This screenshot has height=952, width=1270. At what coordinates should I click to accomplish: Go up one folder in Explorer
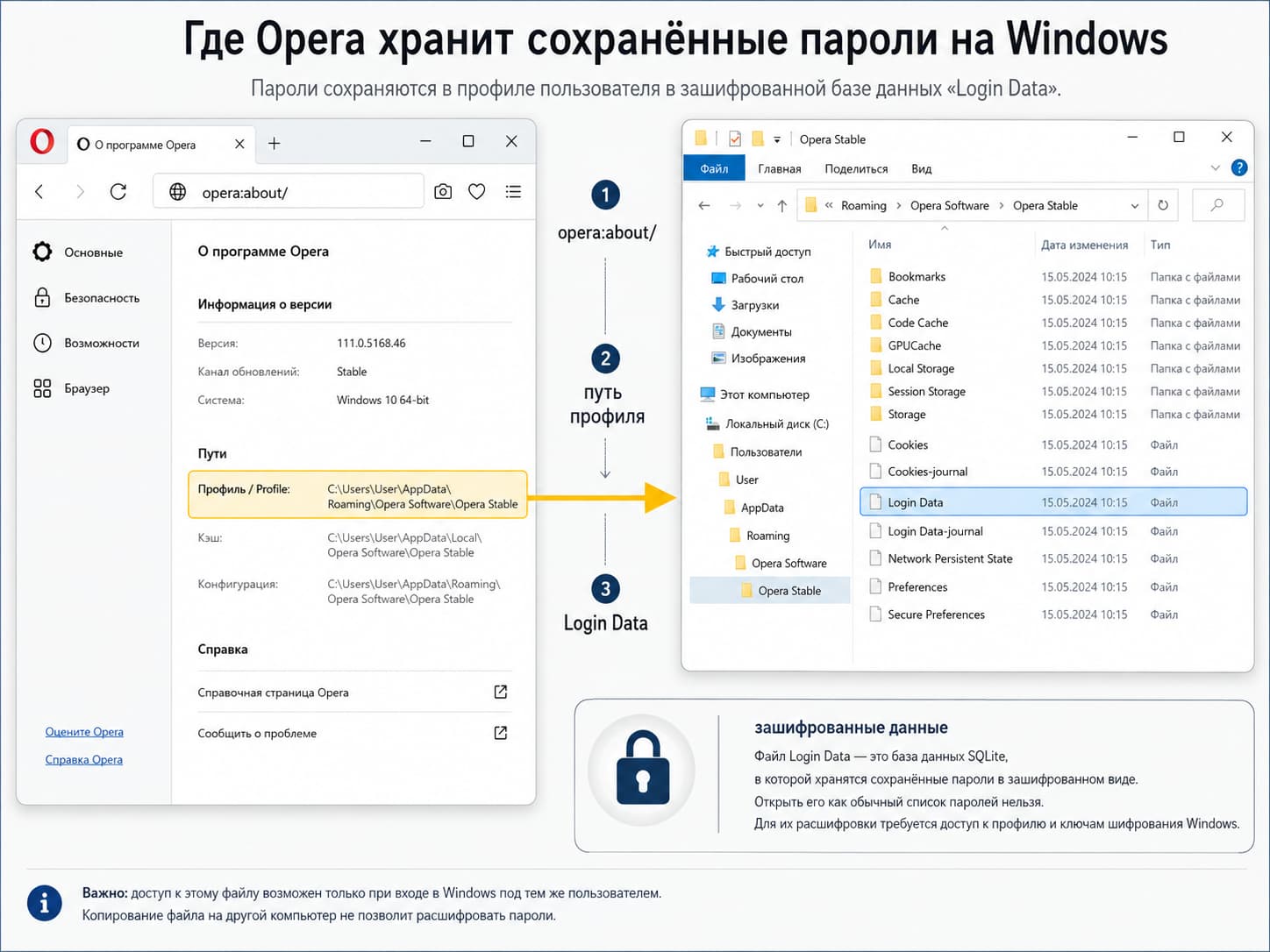pos(782,205)
